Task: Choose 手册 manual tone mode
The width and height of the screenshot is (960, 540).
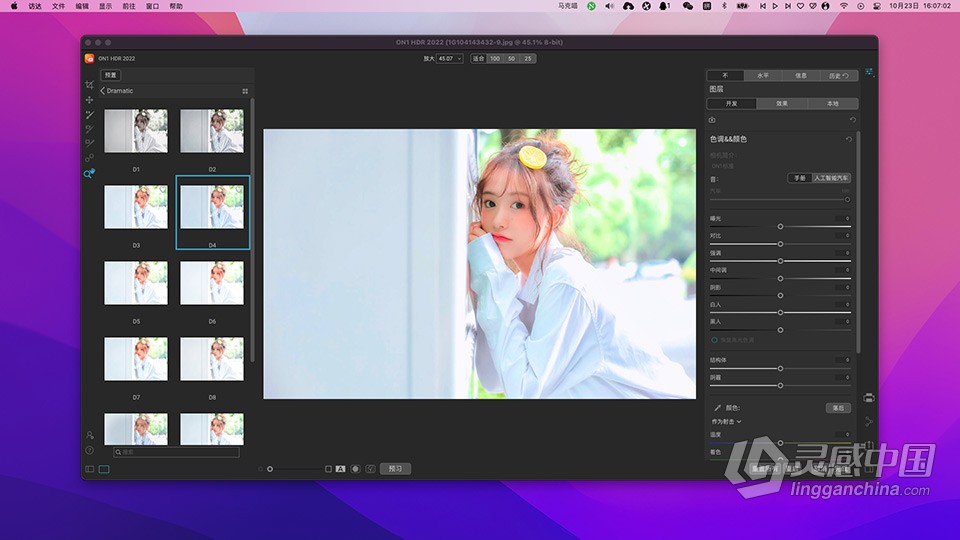Action: point(800,178)
